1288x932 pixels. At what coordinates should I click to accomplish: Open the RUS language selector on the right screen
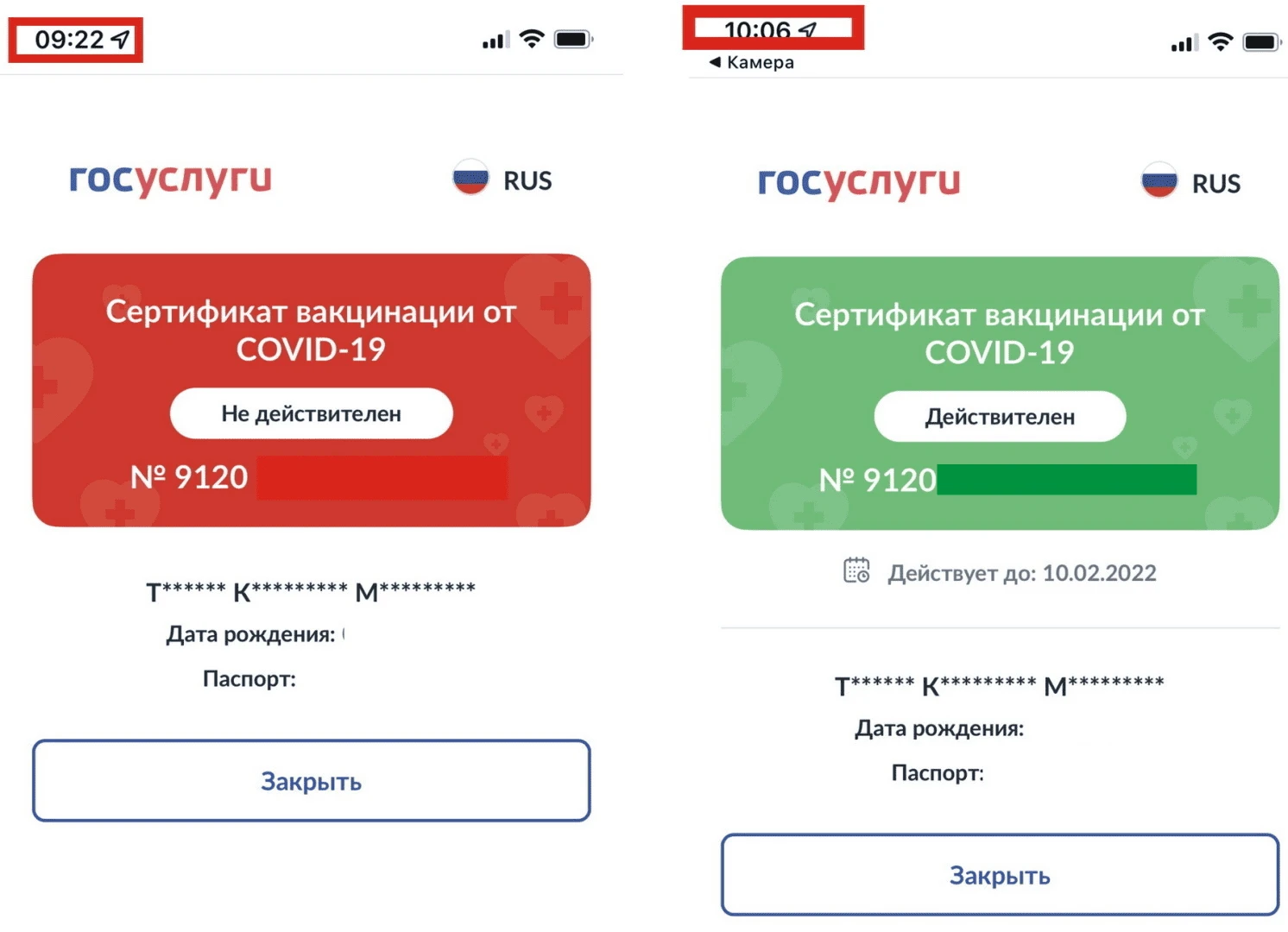click(1216, 183)
